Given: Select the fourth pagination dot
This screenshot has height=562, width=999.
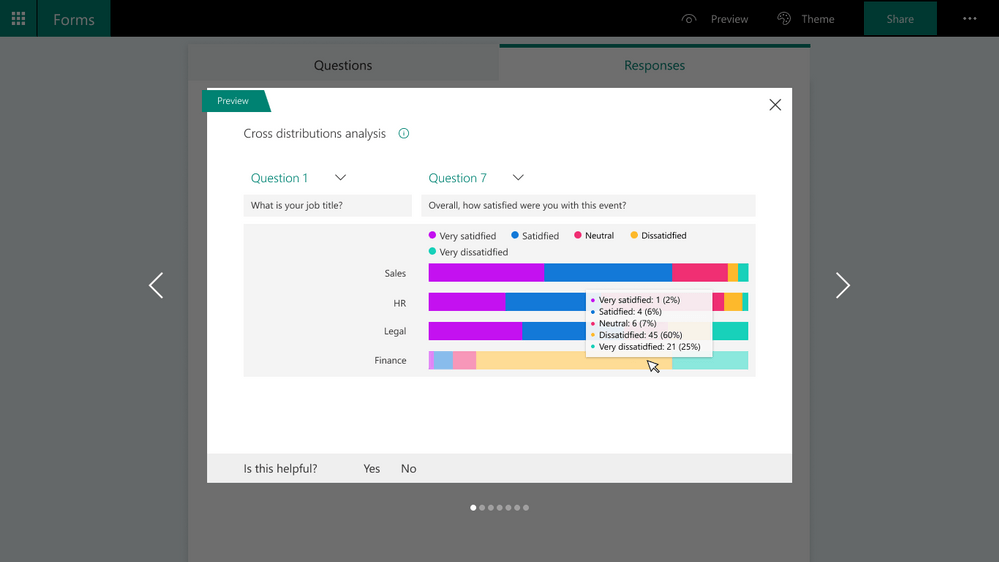Looking at the screenshot, I should [500, 508].
